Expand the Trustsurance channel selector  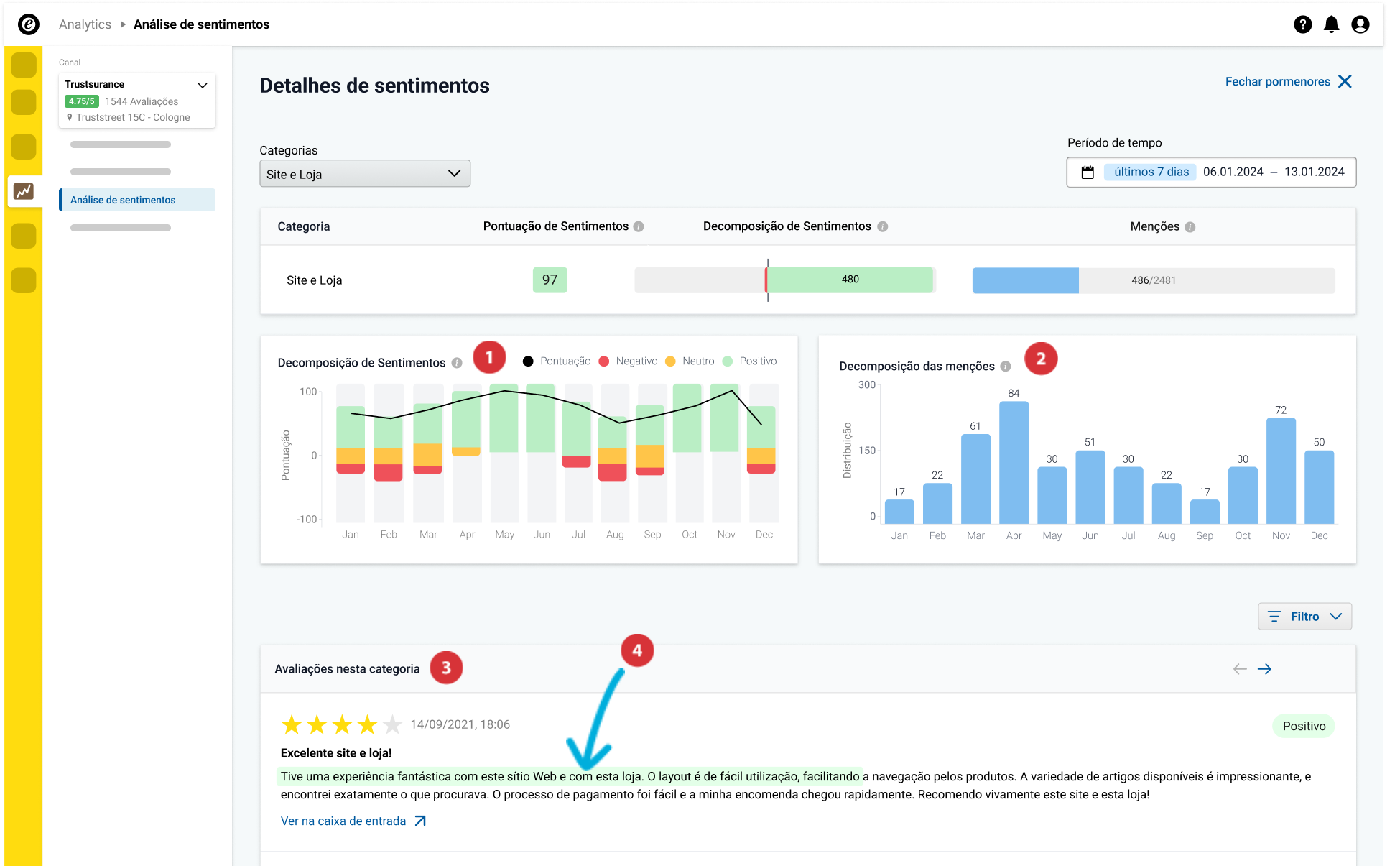(137, 101)
